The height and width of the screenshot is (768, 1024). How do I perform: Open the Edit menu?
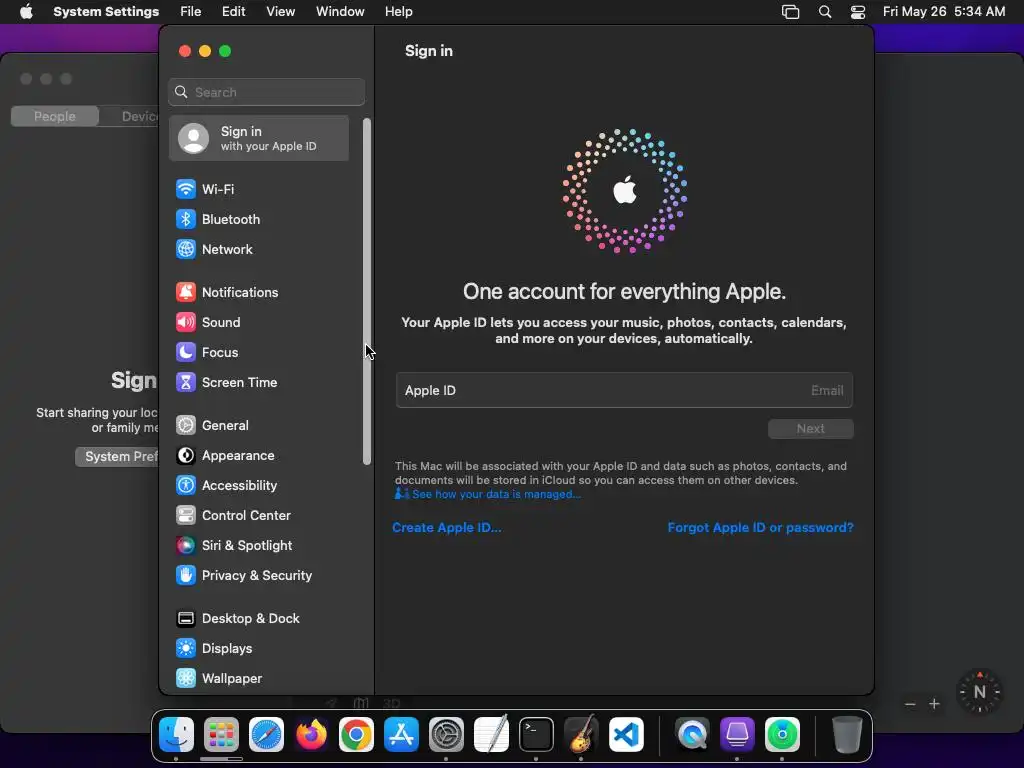point(233,12)
